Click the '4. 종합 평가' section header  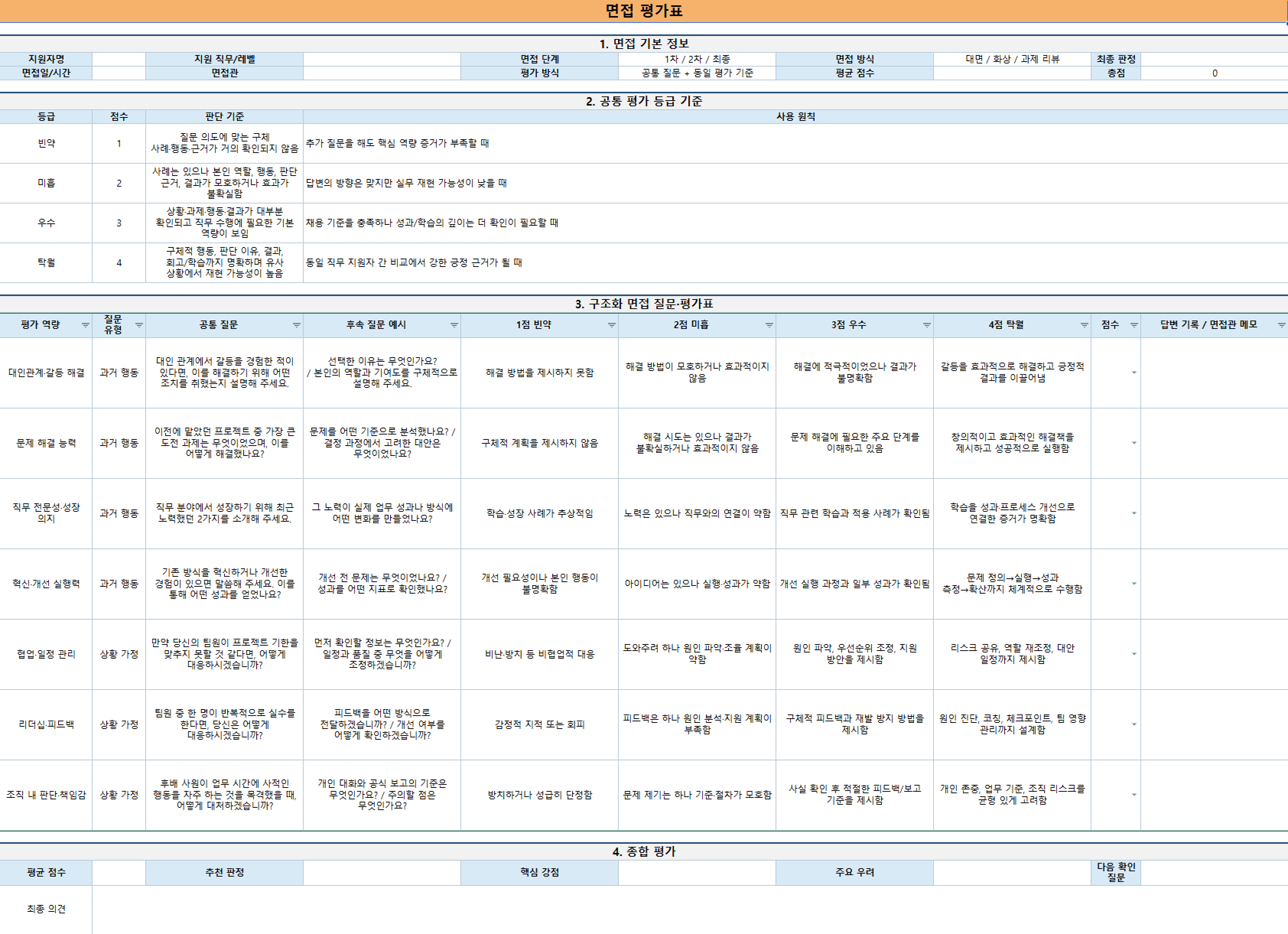644,852
